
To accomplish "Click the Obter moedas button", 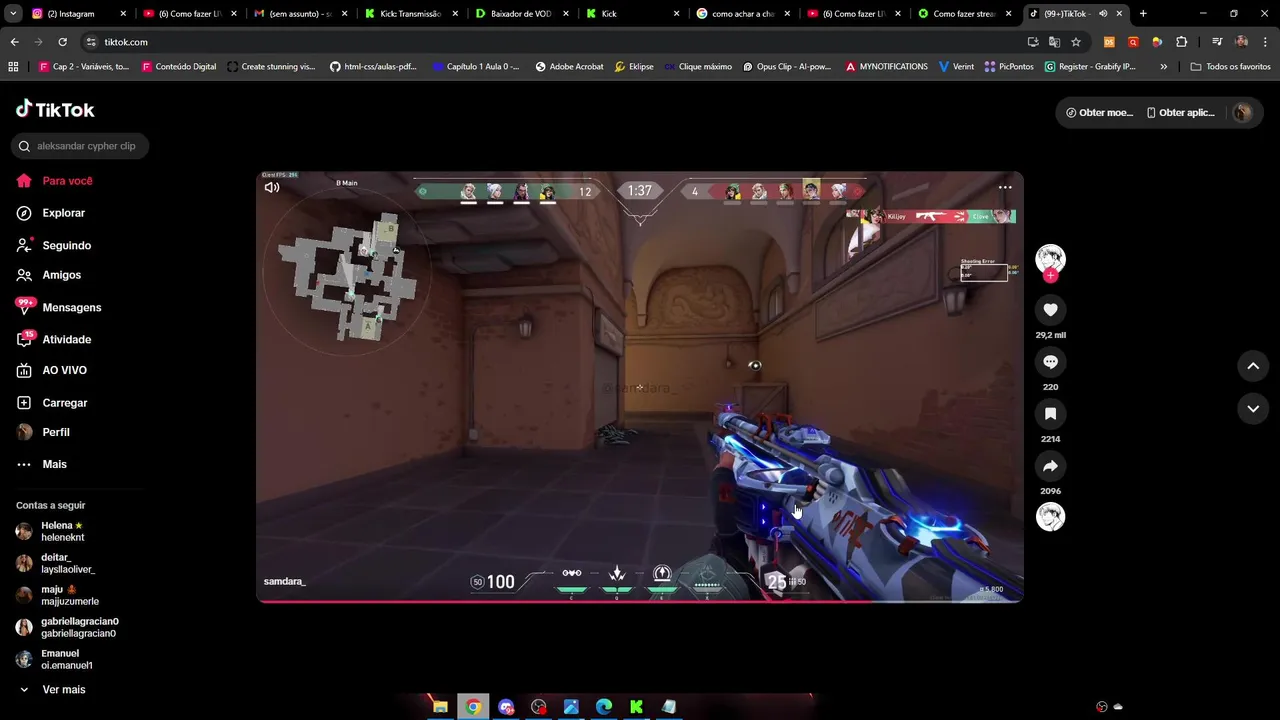I will tap(1099, 113).
